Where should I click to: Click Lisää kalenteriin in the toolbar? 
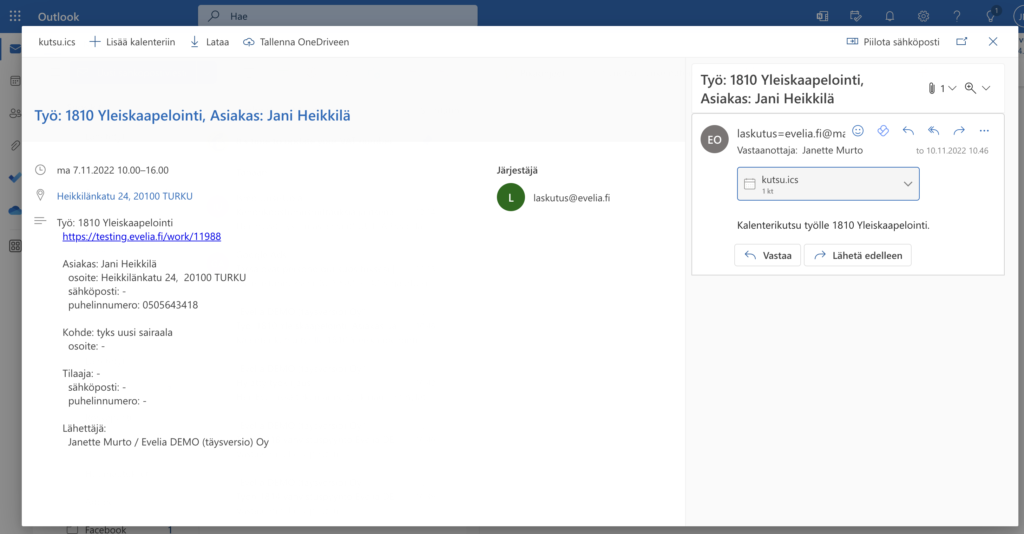pos(132,42)
